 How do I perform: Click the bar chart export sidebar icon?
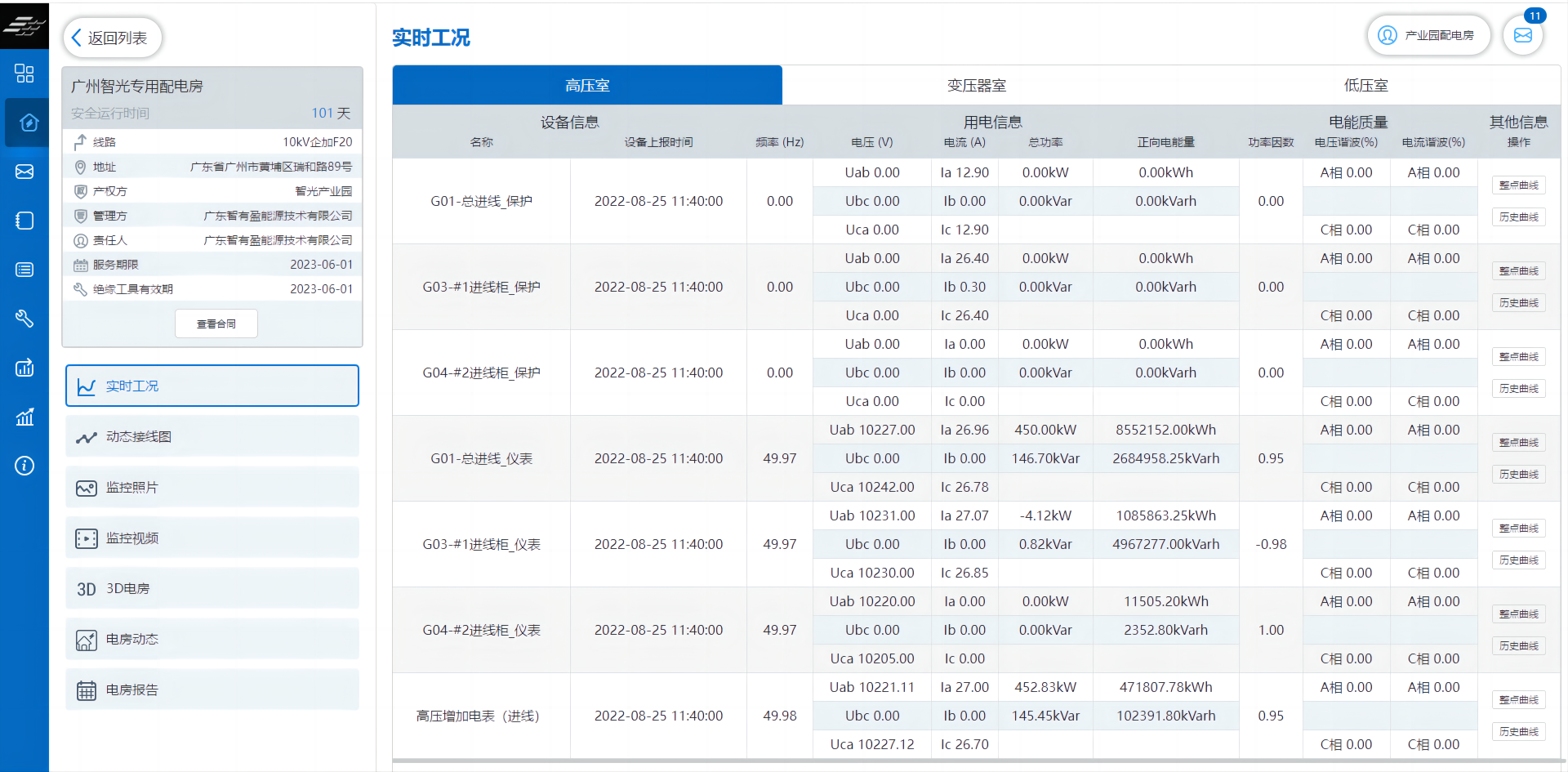[x=24, y=368]
